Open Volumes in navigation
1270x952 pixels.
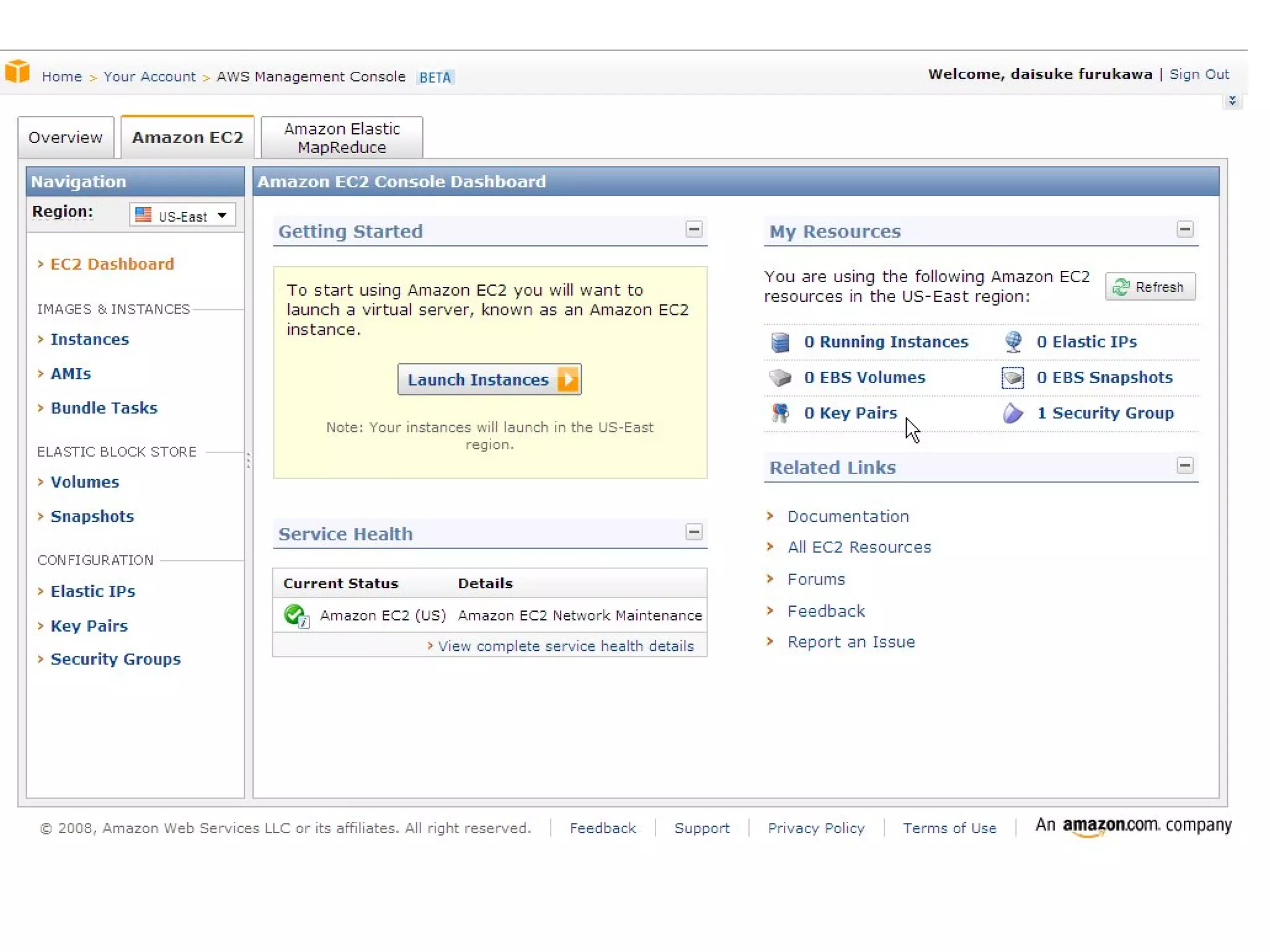tap(84, 482)
